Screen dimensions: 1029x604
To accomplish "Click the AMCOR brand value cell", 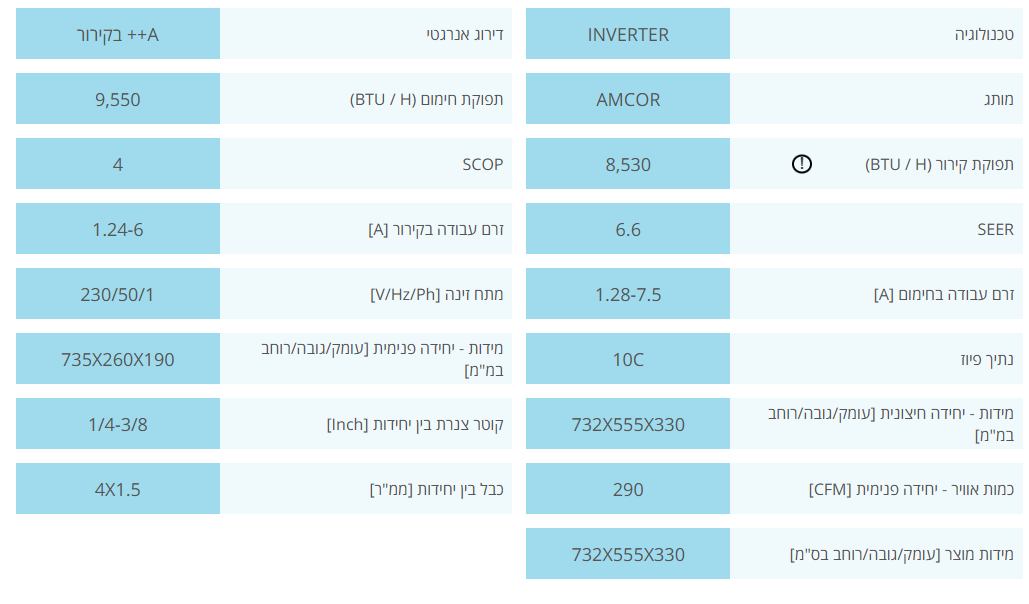I will click(x=627, y=98).
